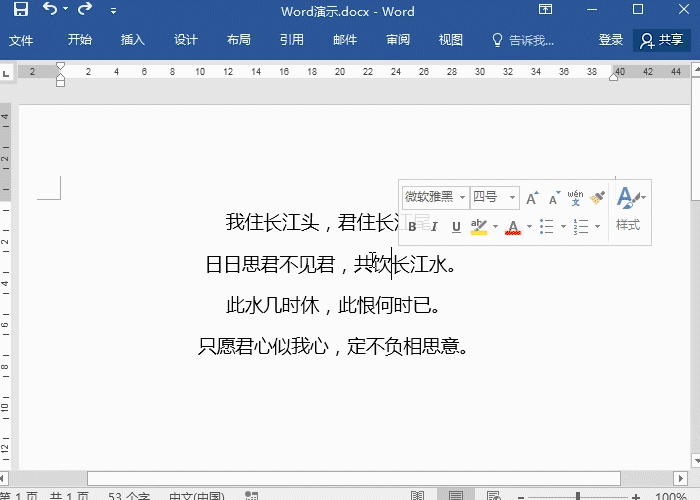Switch to the 开始 tab
The height and width of the screenshot is (500, 700).
tap(79, 40)
